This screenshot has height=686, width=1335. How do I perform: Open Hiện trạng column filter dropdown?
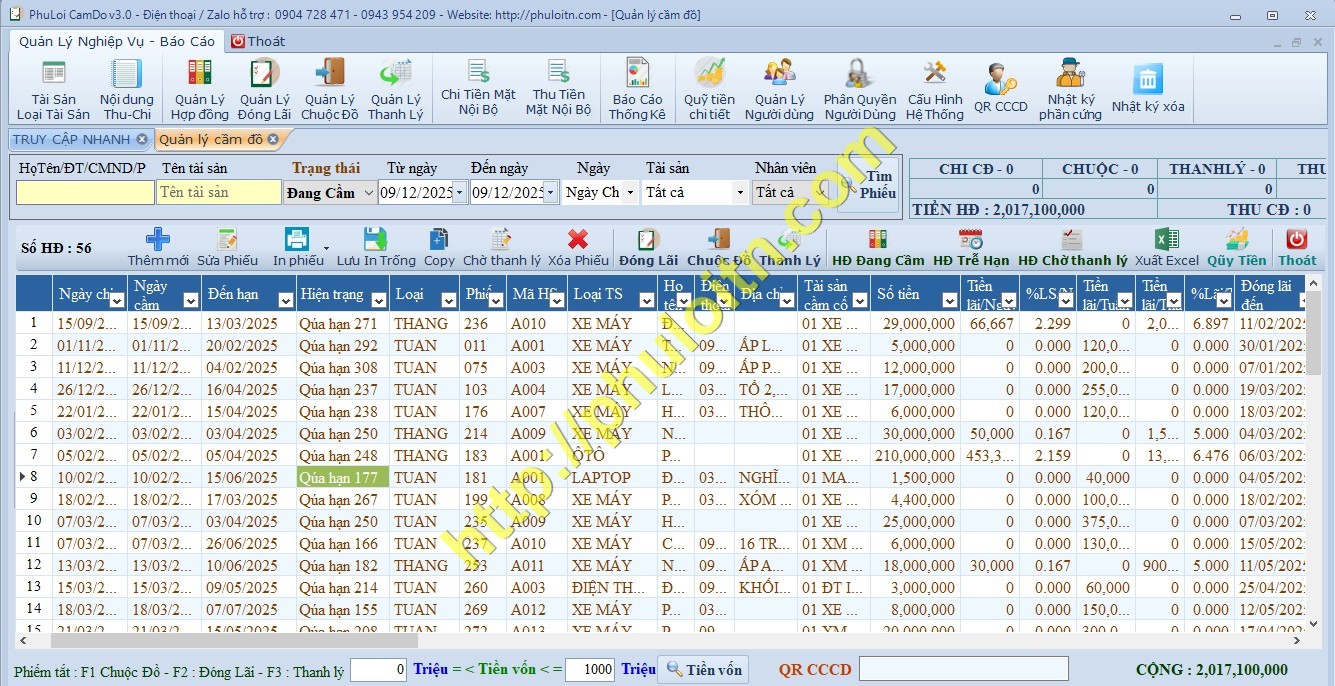[378, 300]
